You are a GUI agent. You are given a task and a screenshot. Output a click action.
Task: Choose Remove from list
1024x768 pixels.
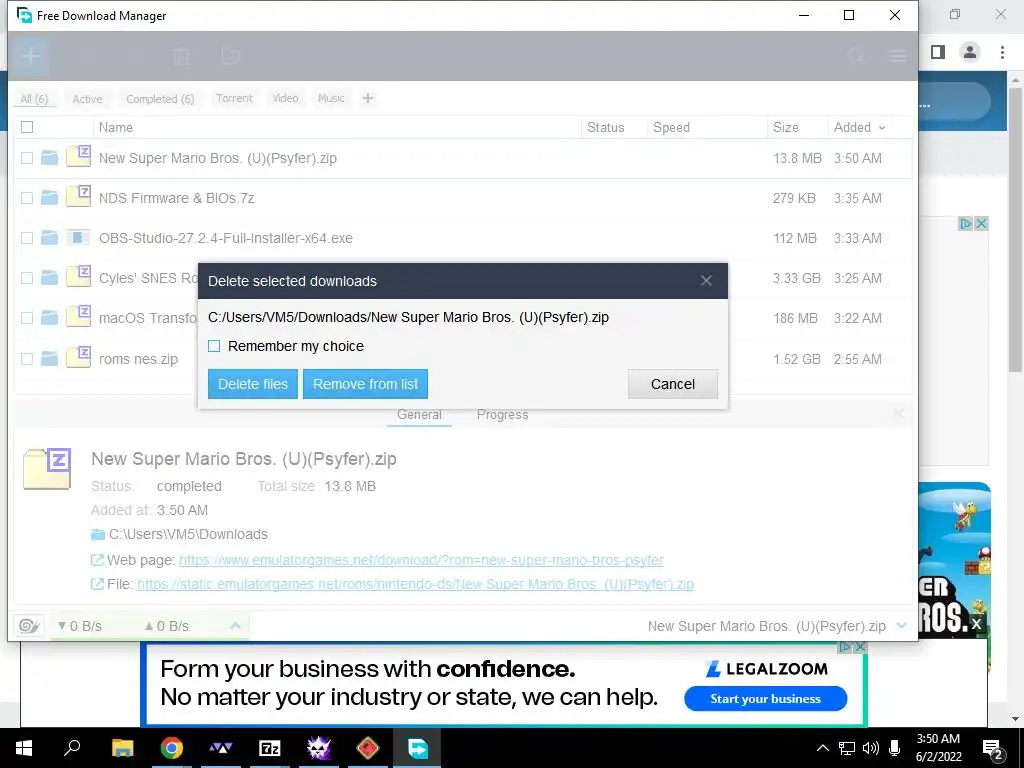click(x=365, y=384)
